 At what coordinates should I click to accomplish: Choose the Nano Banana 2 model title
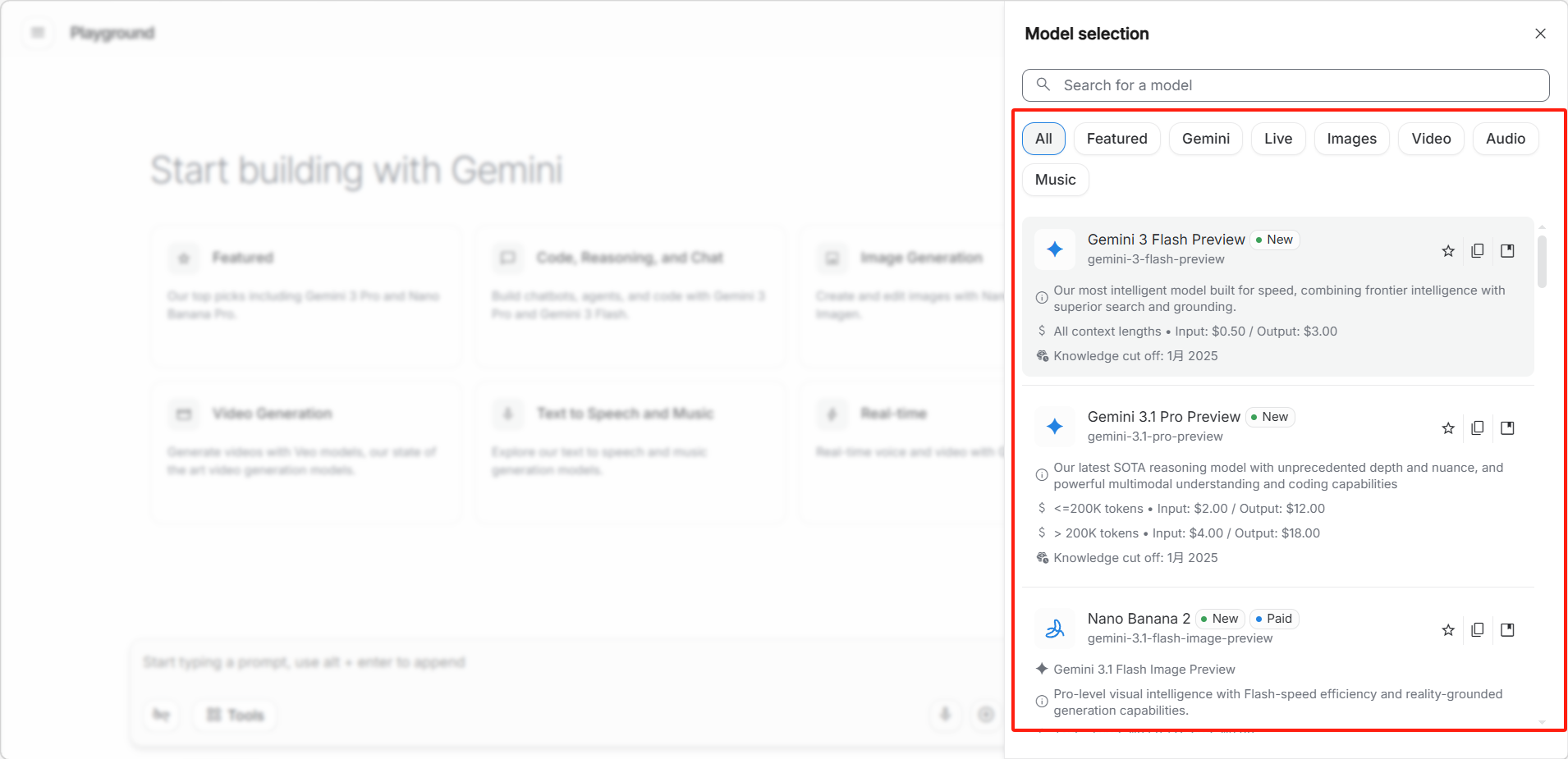pos(1139,619)
